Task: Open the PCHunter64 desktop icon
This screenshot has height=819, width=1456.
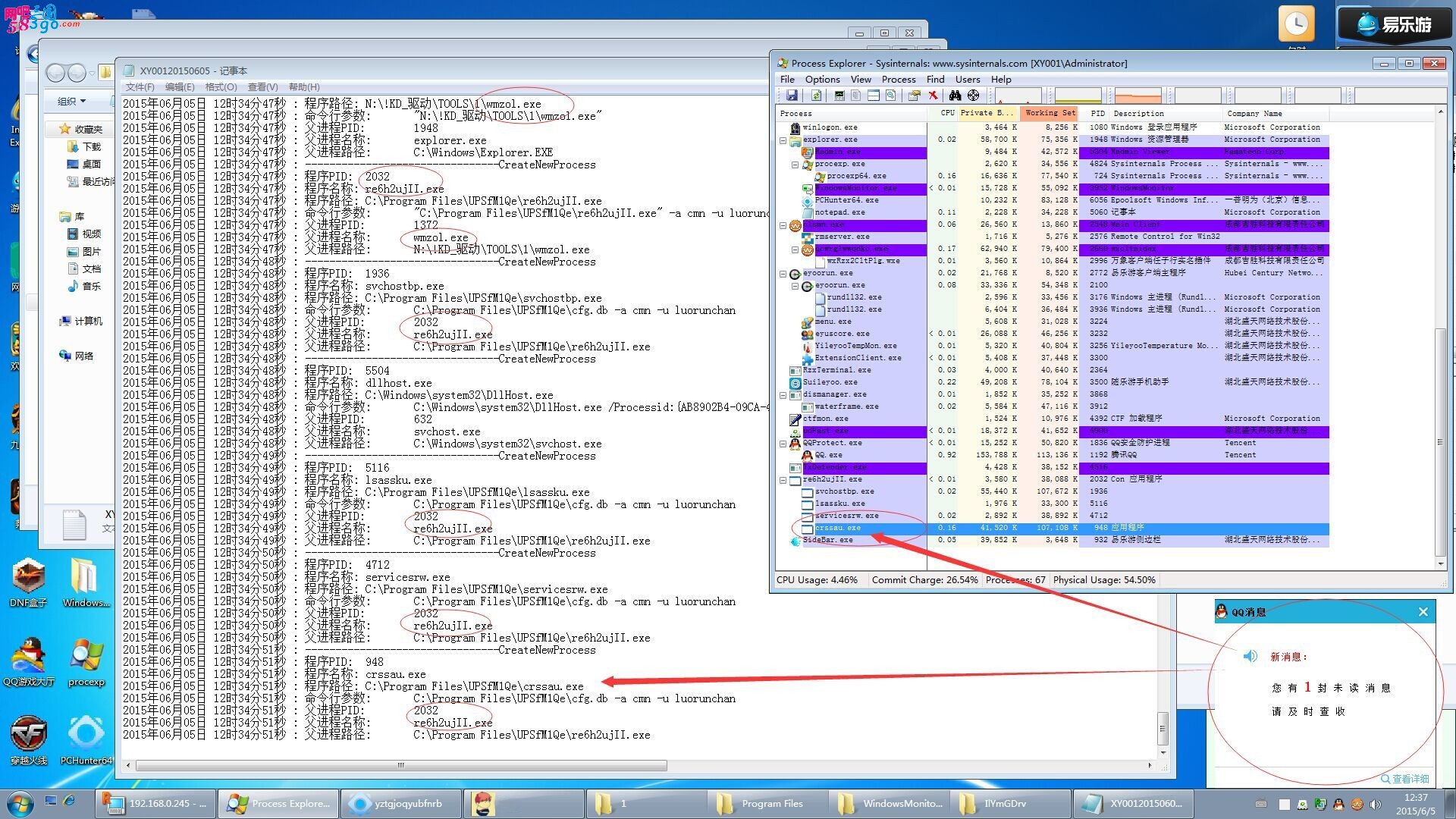Action: (x=86, y=741)
